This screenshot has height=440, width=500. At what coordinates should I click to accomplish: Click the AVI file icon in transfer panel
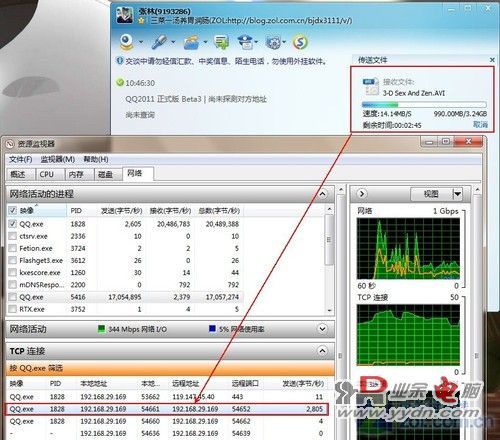click(x=371, y=87)
